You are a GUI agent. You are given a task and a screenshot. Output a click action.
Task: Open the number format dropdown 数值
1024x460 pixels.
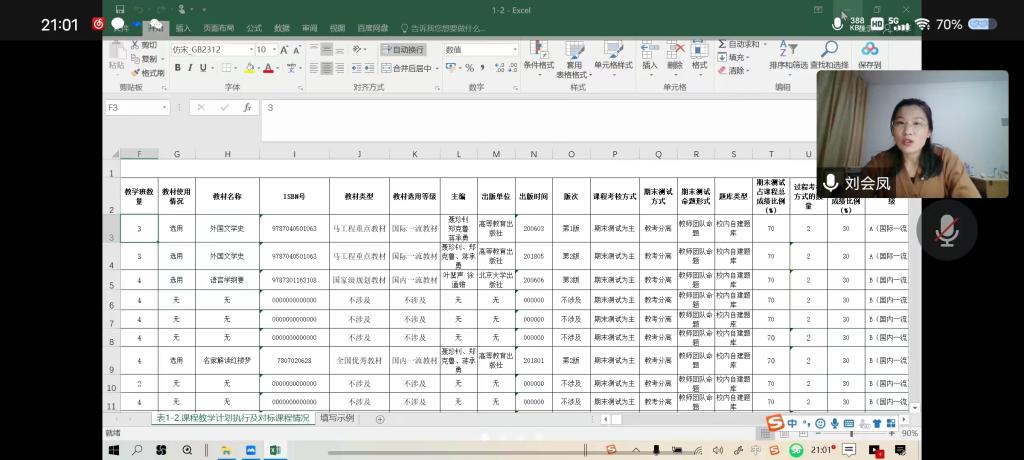(513, 49)
